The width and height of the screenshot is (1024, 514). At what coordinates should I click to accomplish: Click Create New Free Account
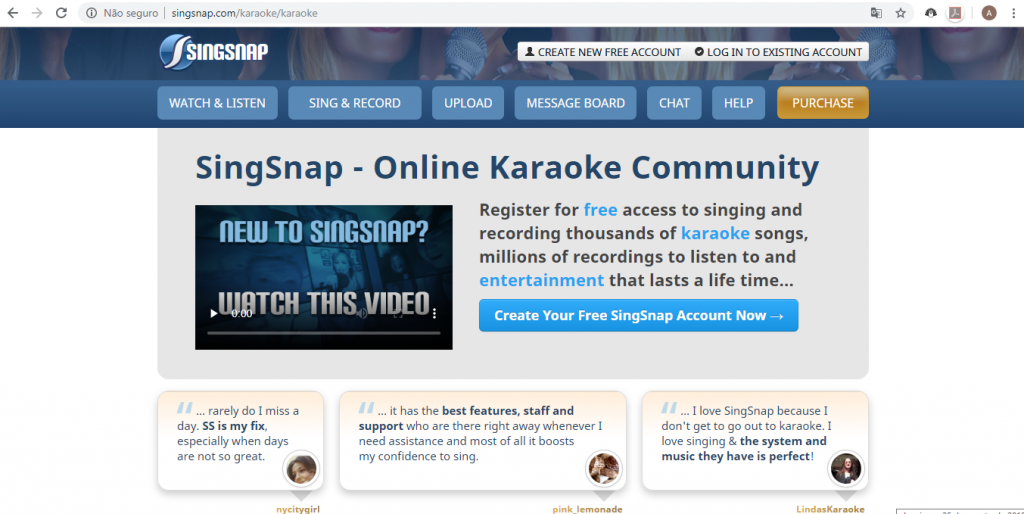point(603,52)
